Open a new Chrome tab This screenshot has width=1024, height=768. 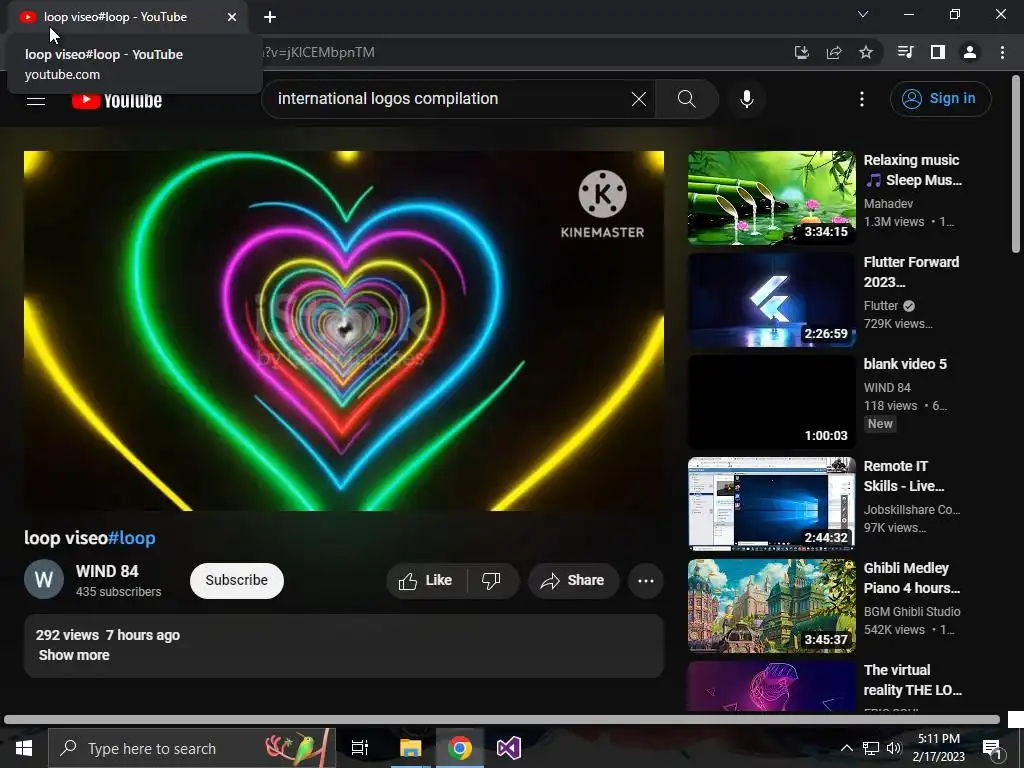coord(270,17)
